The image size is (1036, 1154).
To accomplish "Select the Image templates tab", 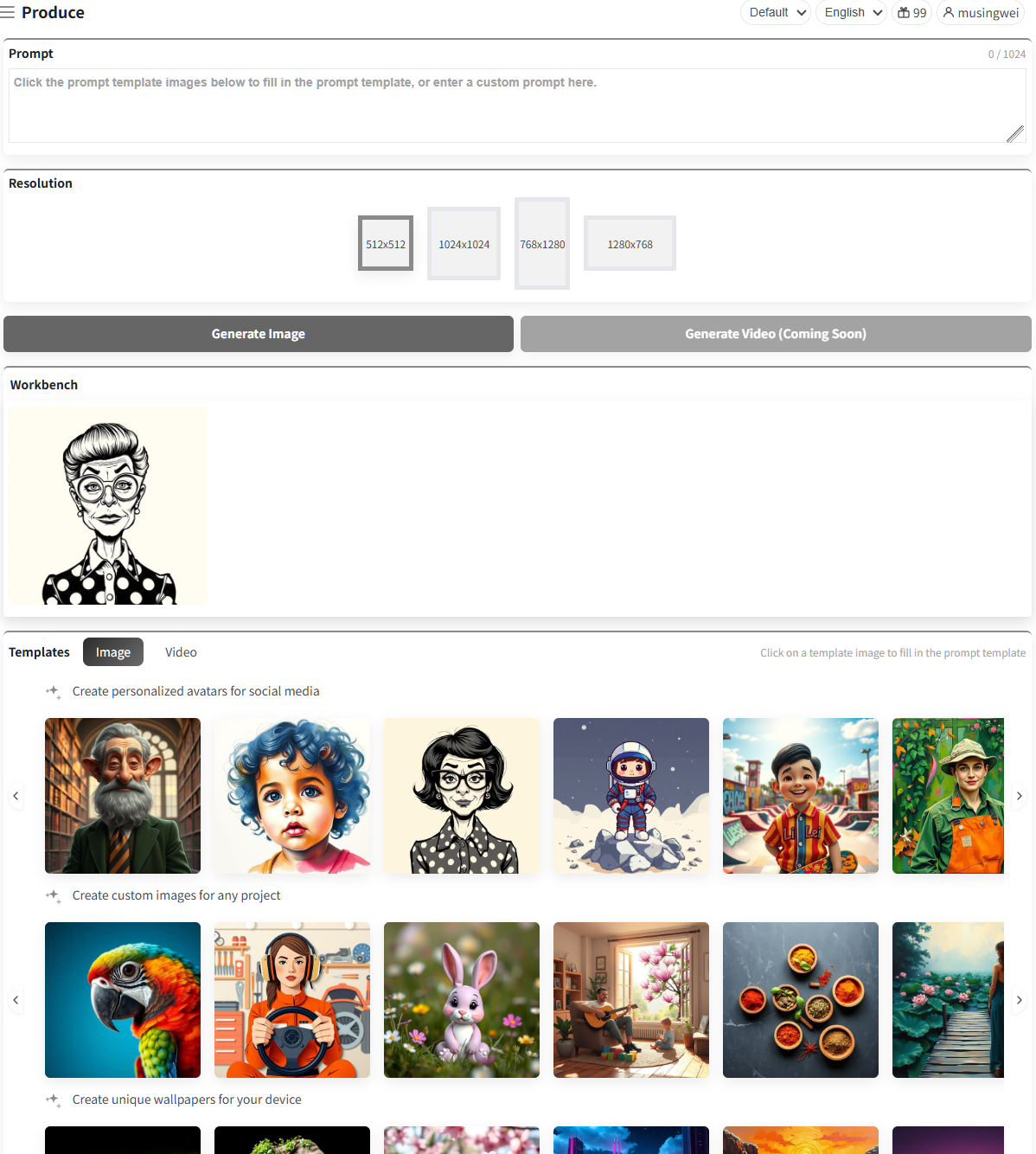I will click(113, 652).
